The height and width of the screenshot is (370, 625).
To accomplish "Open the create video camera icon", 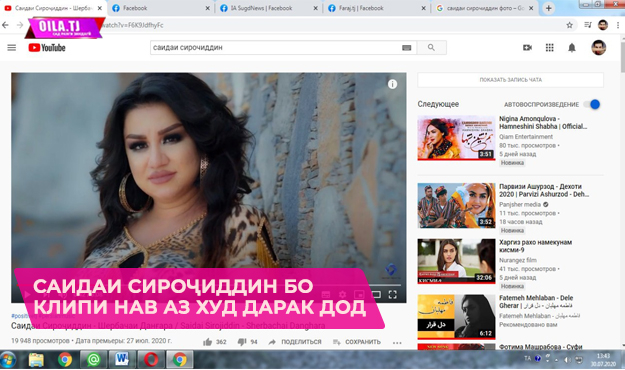I will pos(527,47).
